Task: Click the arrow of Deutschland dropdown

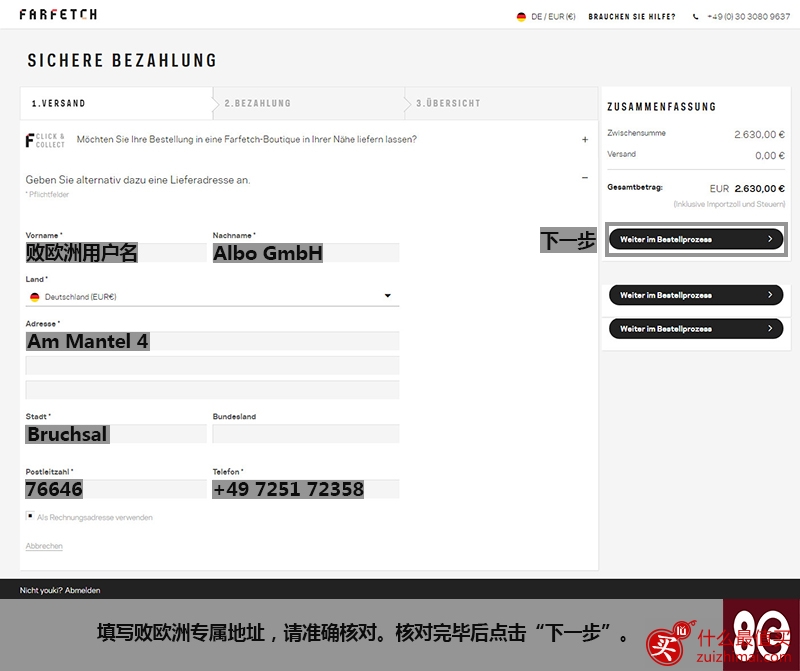Action: tap(388, 296)
